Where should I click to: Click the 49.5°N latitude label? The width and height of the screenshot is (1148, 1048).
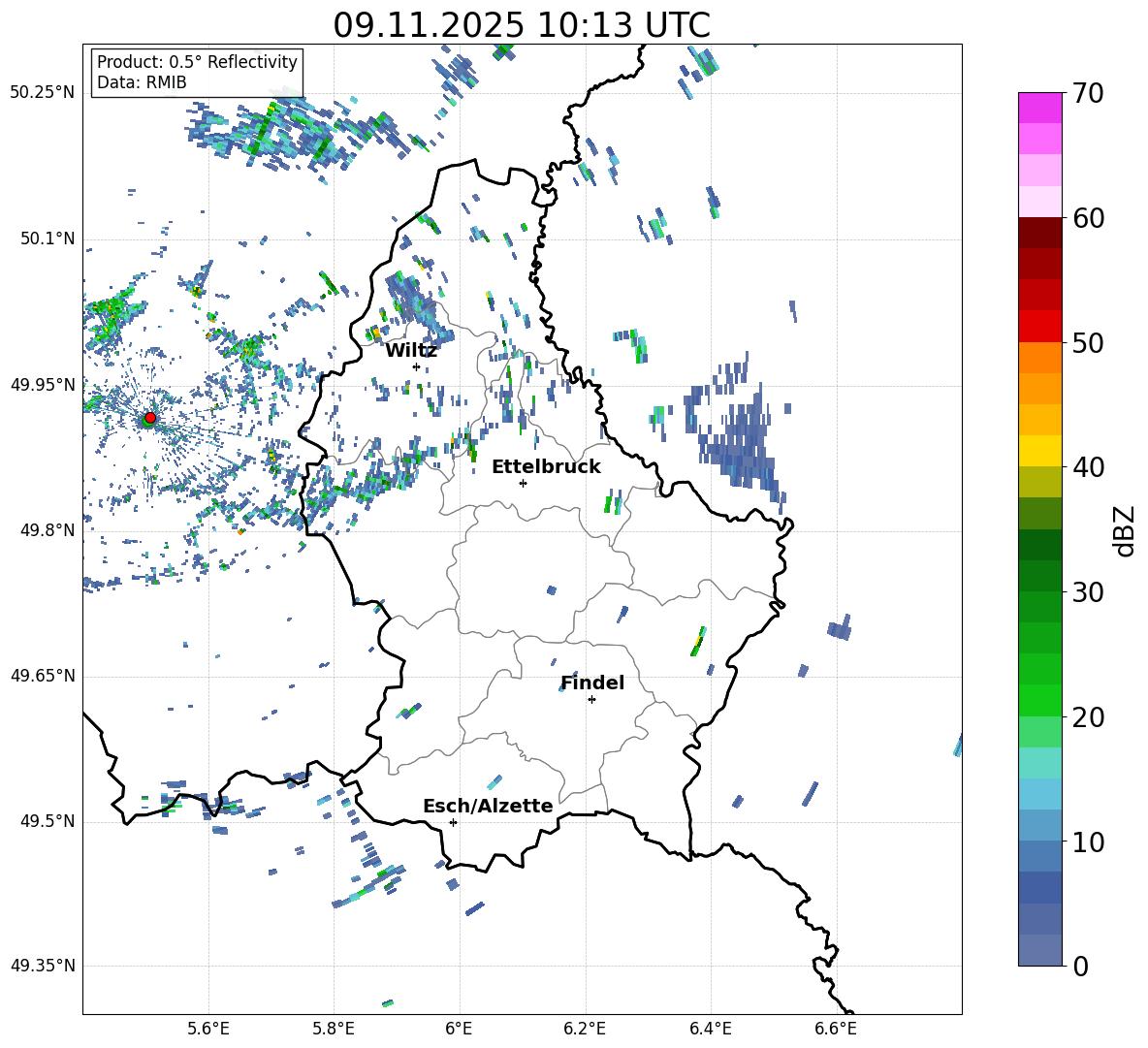coord(48,821)
